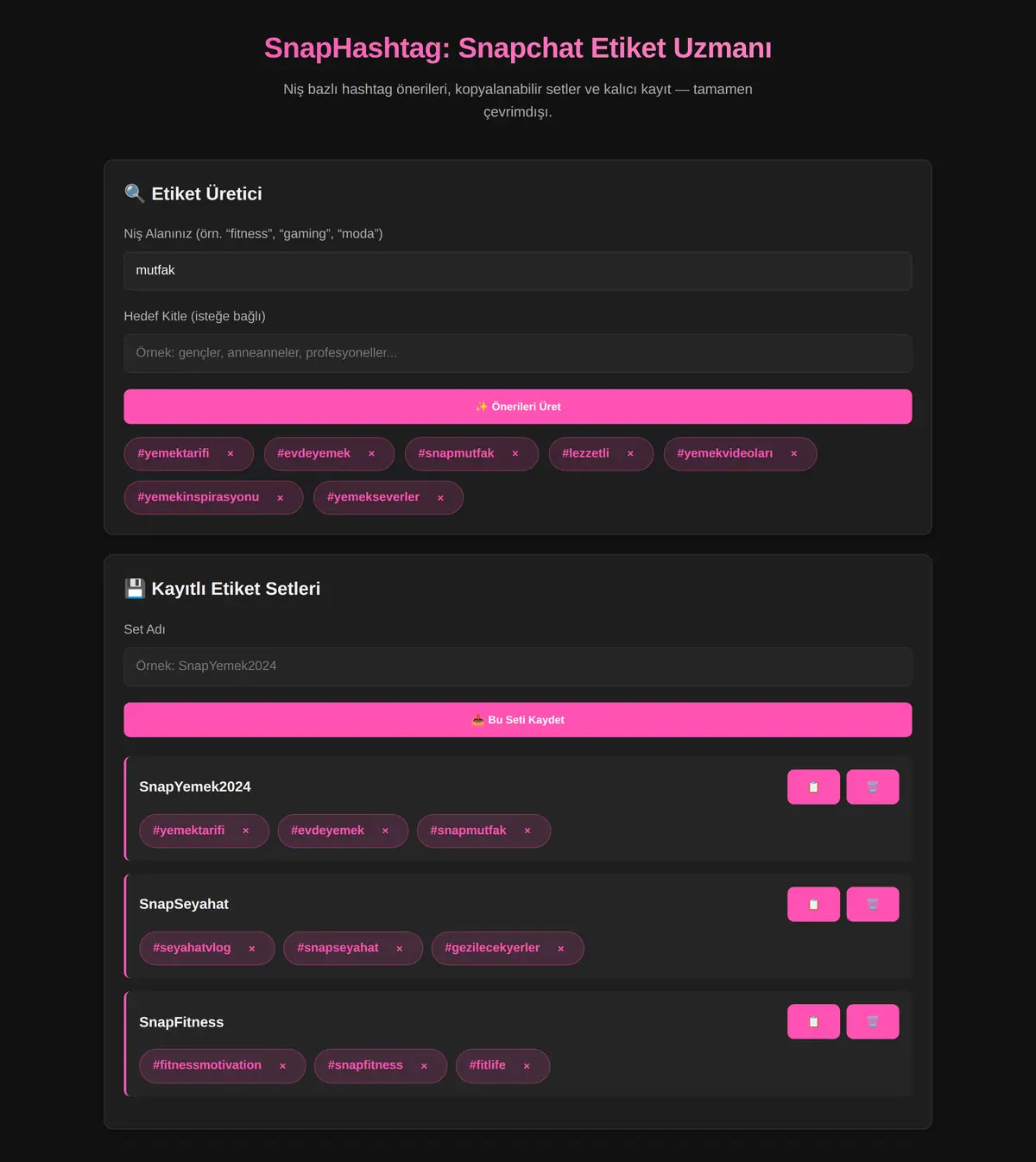Click the Hedef Kitle input field

click(x=518, y=353)
